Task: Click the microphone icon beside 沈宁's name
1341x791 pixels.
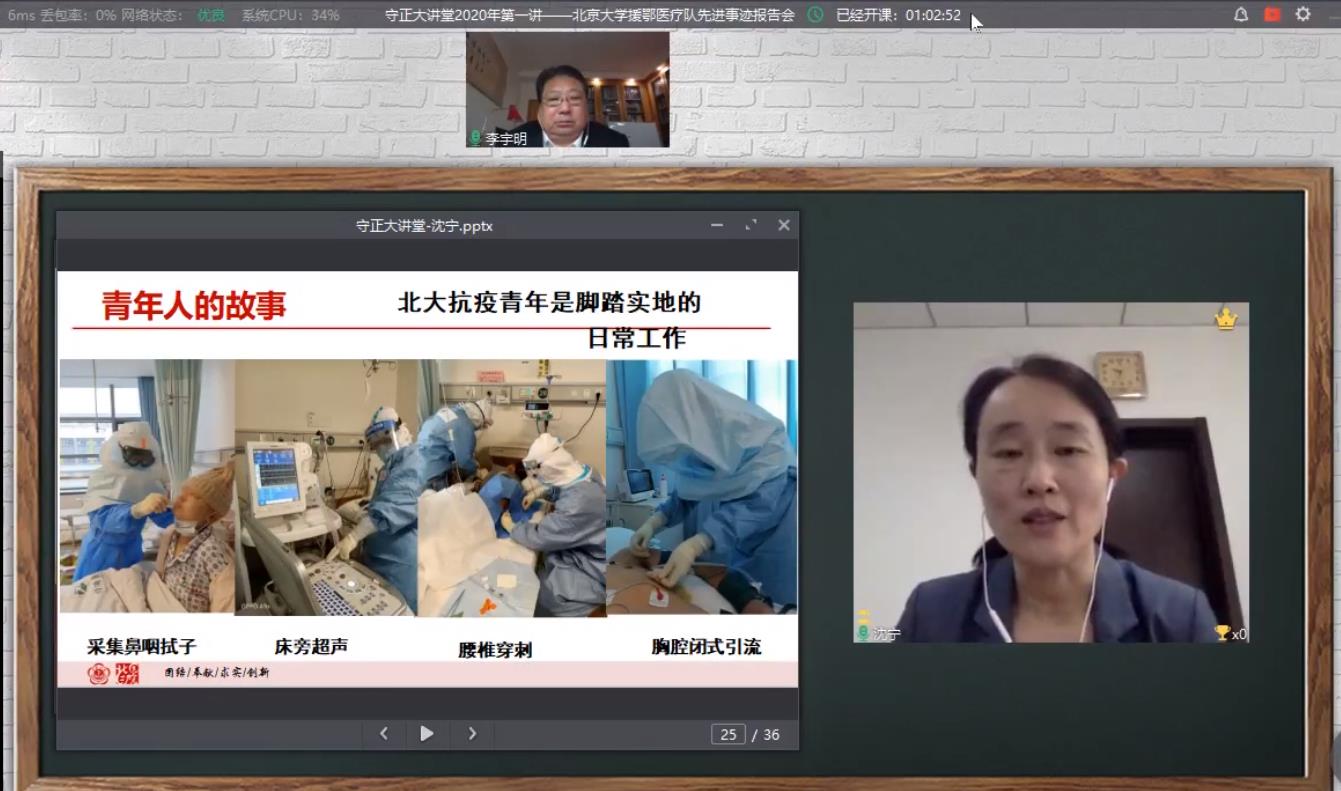Action: coord(862,631)
